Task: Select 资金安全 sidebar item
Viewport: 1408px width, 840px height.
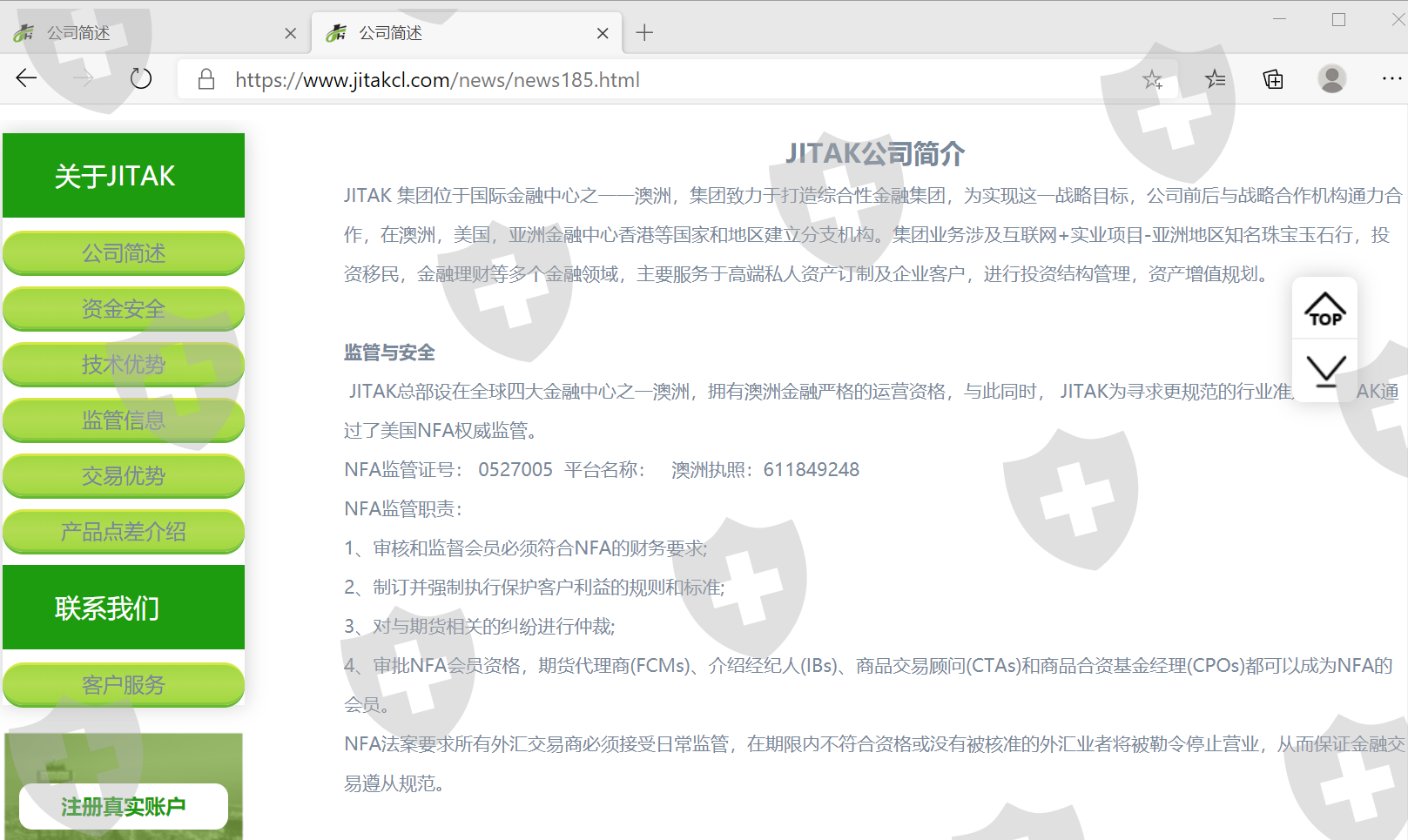Action: coord(124,309)
